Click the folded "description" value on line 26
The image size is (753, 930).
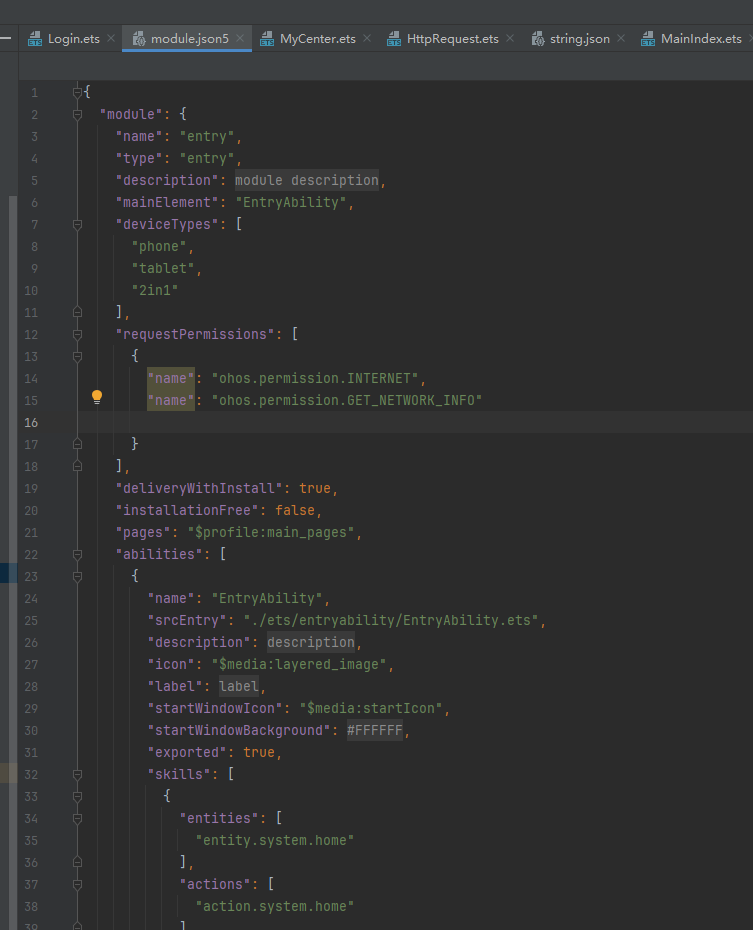311,642
